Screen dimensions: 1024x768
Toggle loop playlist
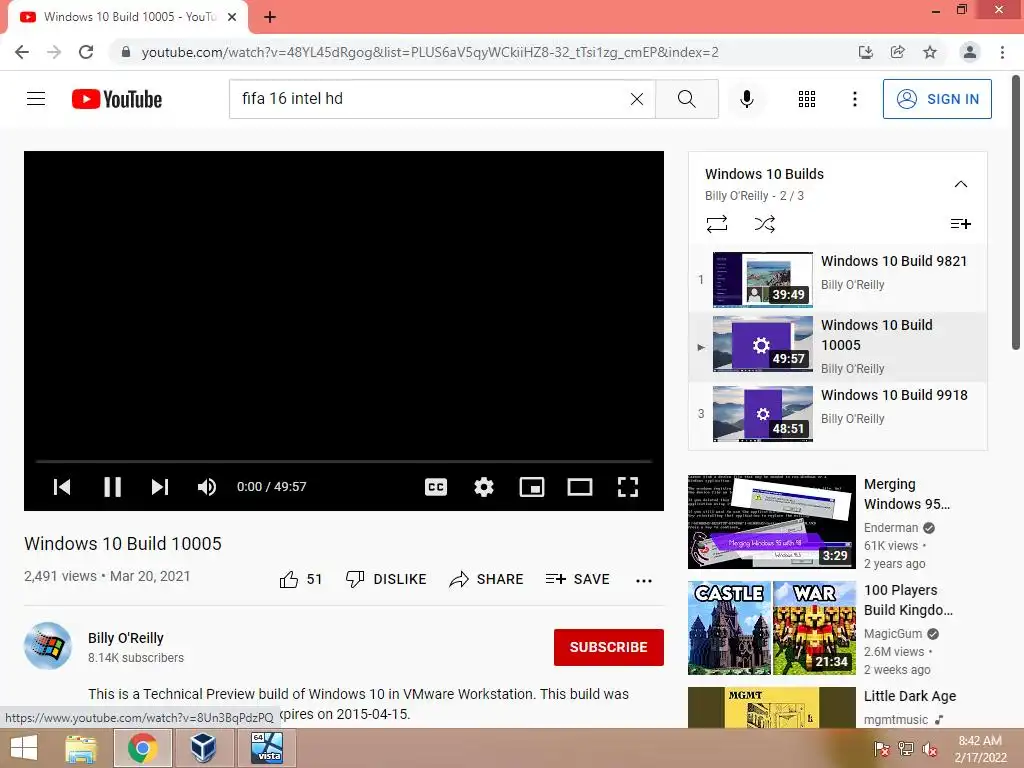(716, 224)
